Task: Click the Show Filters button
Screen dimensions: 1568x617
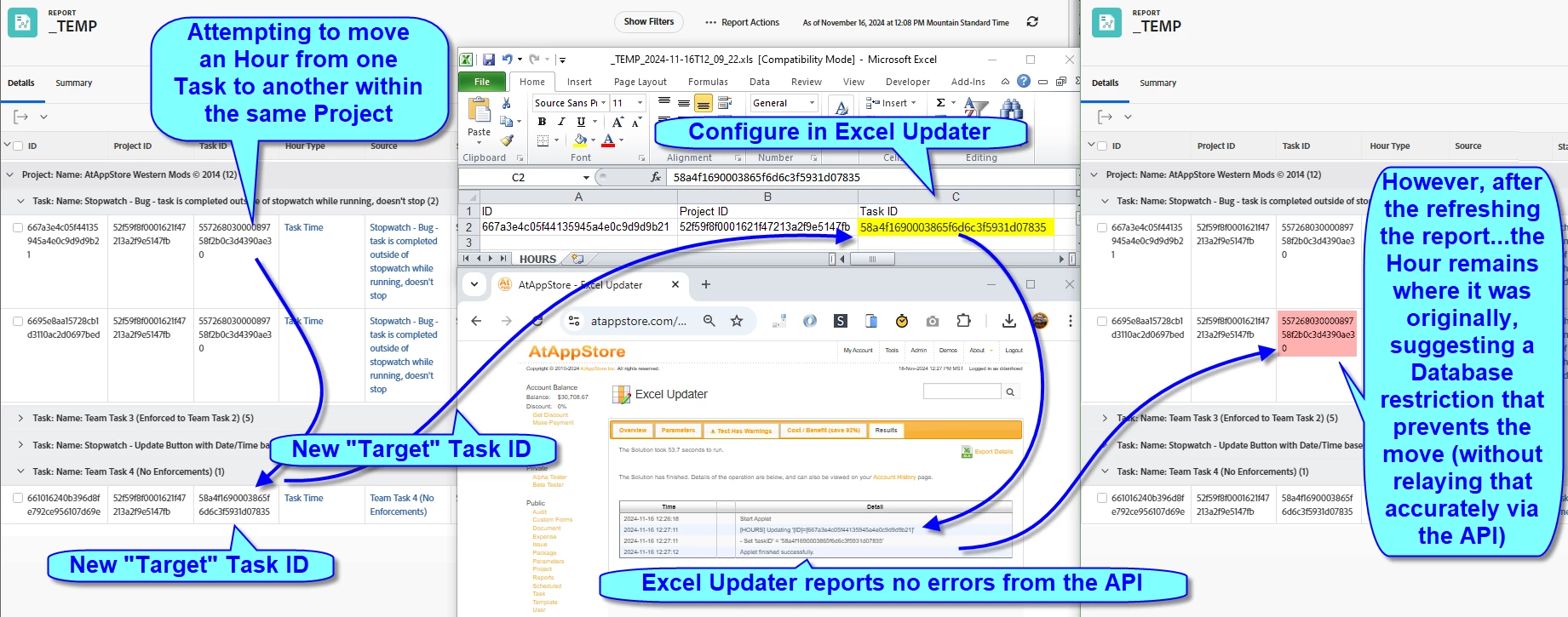Action: click(649, 22)
